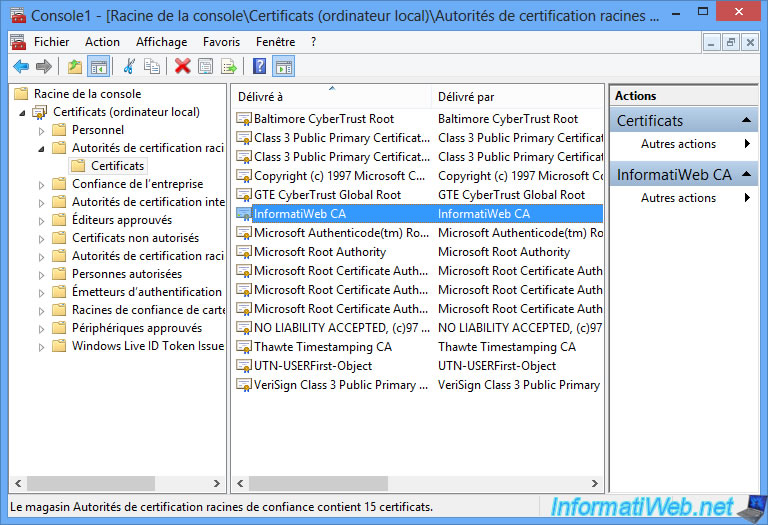Click the list pane scroll right arrow

[x=595, y=484]
